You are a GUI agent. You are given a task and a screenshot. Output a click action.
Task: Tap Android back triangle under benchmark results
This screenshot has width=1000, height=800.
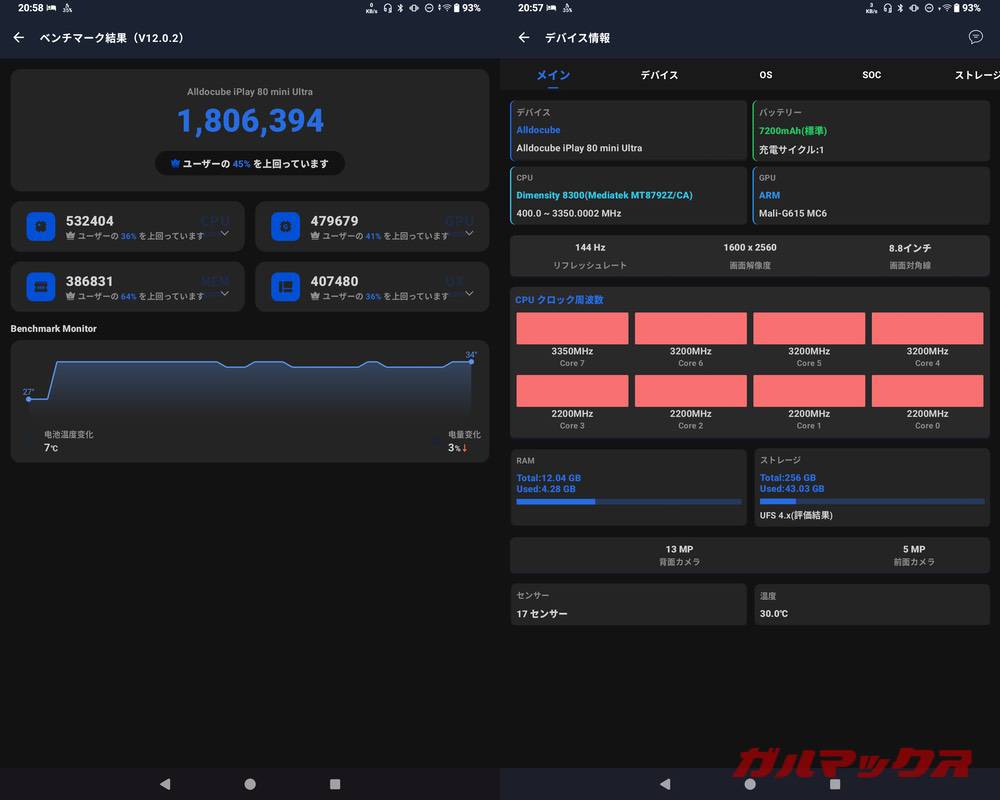pyautogui.click(x=165, y=783)
